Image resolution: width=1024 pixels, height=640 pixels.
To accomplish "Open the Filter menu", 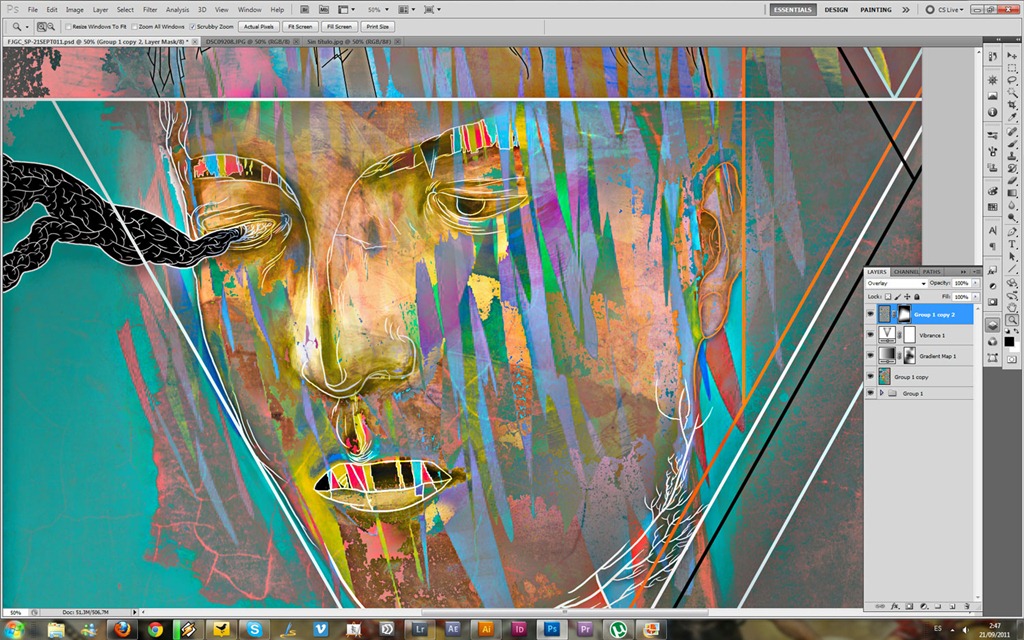I will [x=148, y=10].
